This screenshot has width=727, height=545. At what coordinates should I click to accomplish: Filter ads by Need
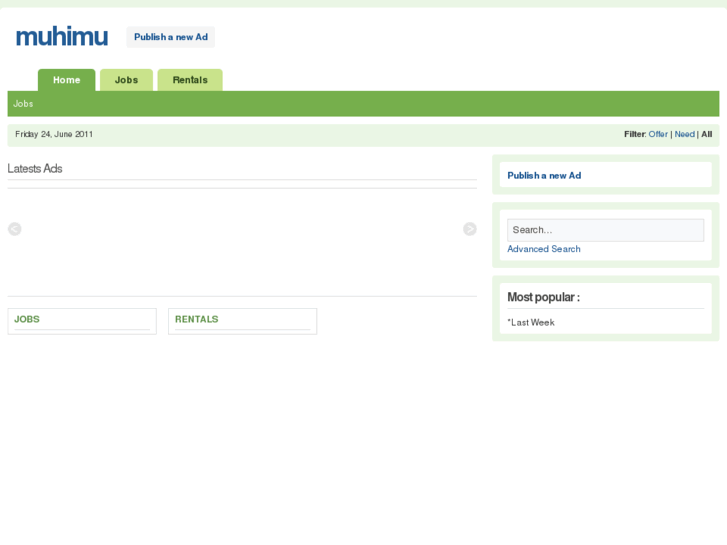click(x=684, y=134)
